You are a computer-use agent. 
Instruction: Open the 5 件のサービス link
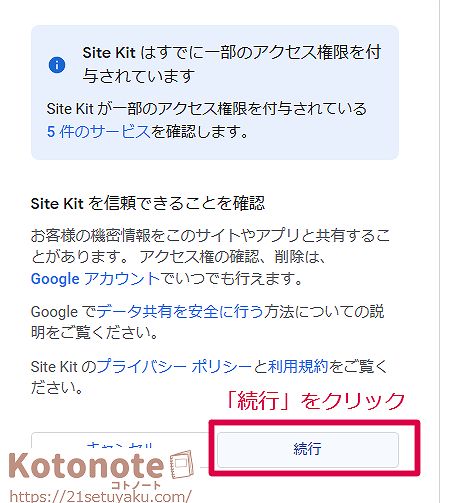99,132
